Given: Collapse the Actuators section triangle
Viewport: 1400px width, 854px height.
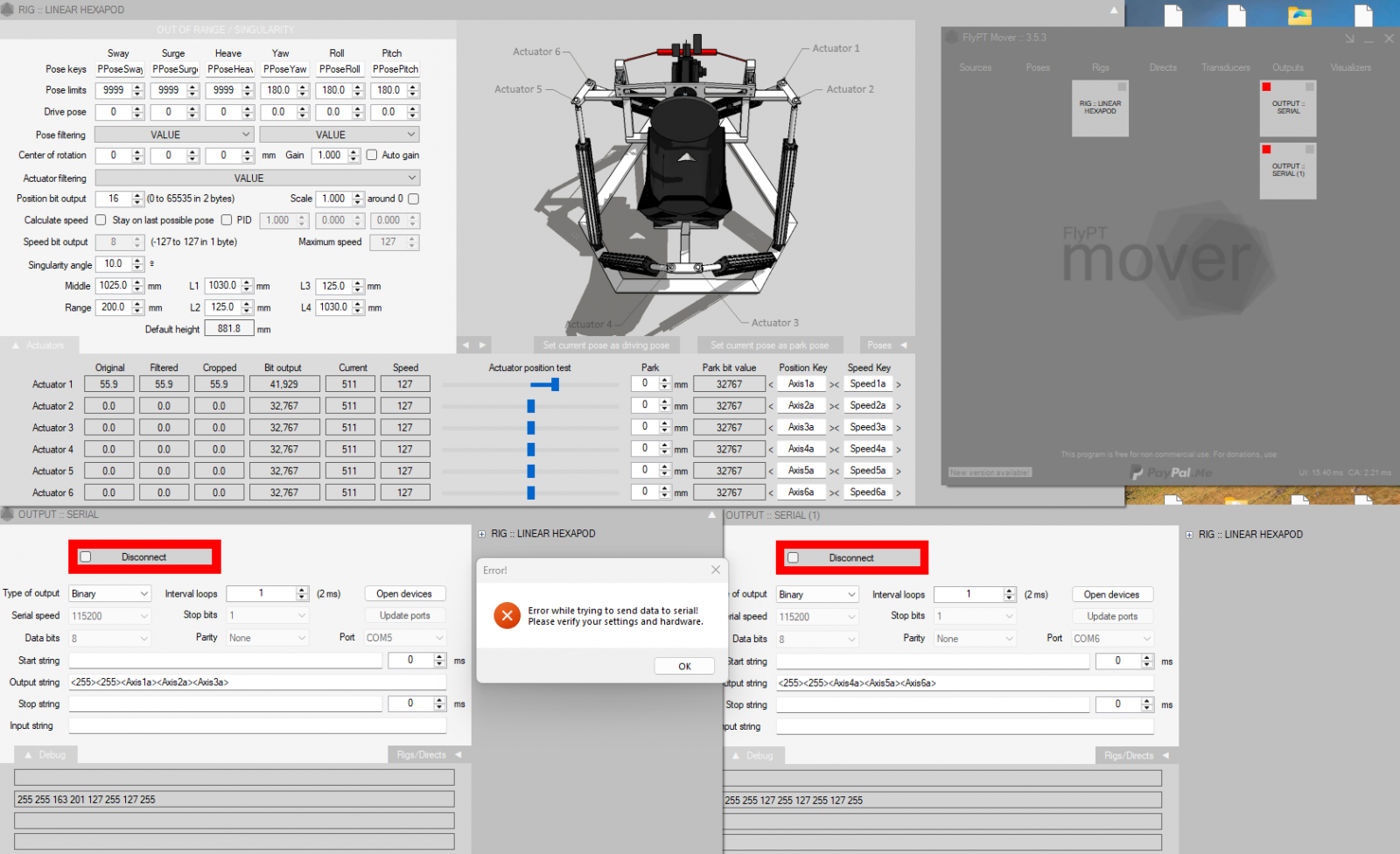Looking at the screenshot, I should (16, 346).
